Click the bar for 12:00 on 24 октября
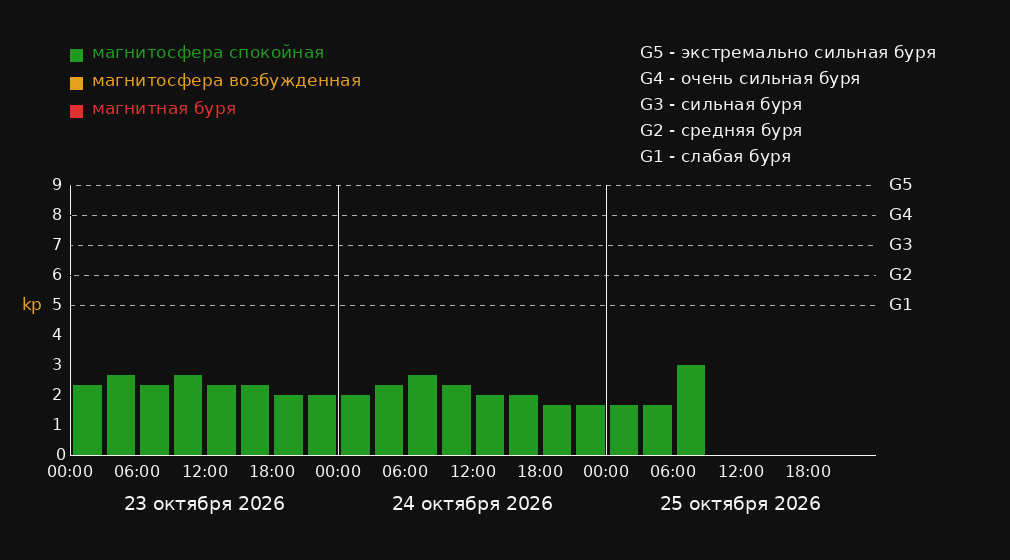Image resolution: width=1010 pixels, height=560 pixels. click(490, 425)
